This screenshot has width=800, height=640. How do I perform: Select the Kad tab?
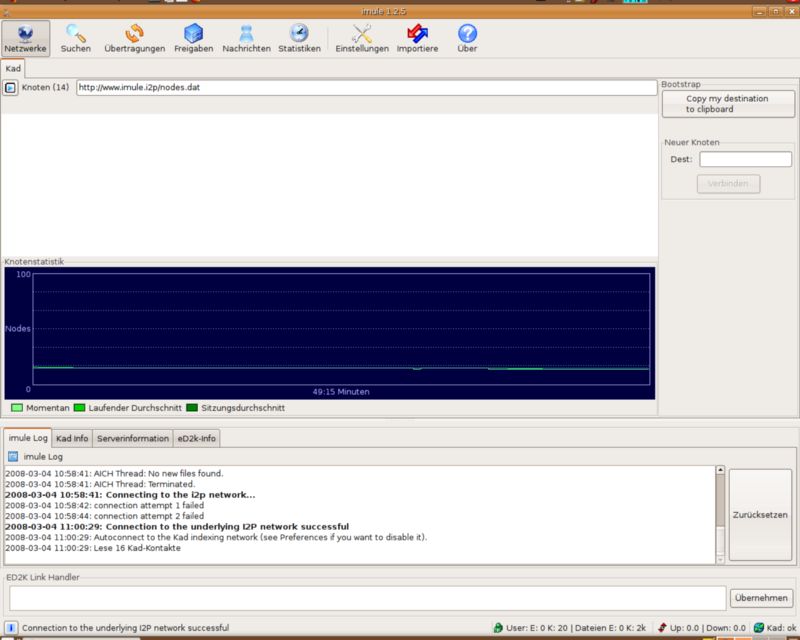click(13, 68)
